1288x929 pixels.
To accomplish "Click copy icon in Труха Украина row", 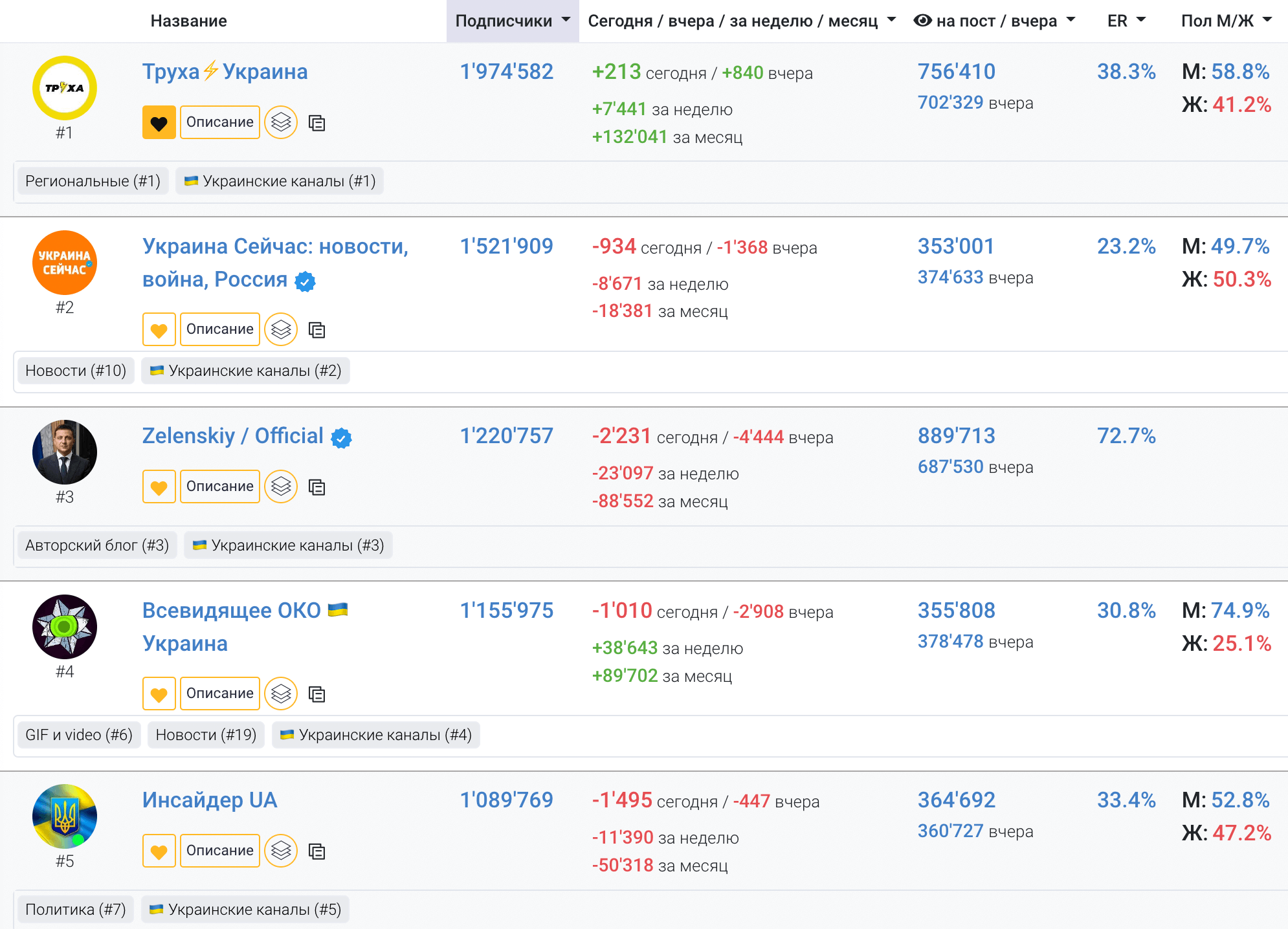I will pyautogui.click(x=316, y=123).
